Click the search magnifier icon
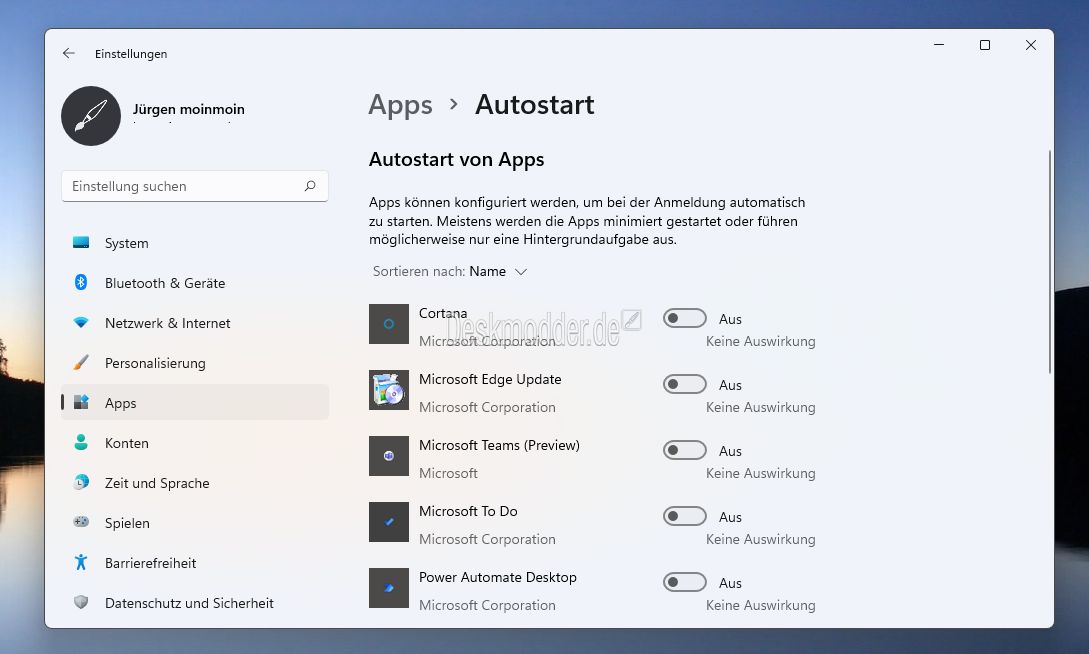The height and width of the screenshot is (654, 1089). (x=310, y=186)
